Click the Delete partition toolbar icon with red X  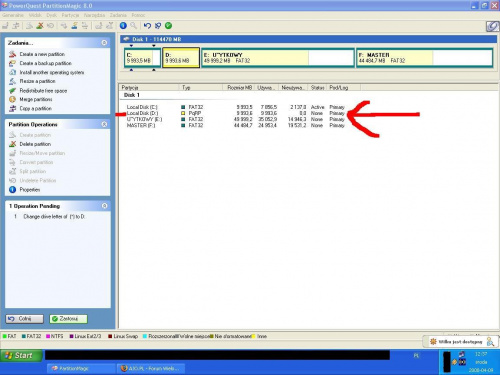40,26
